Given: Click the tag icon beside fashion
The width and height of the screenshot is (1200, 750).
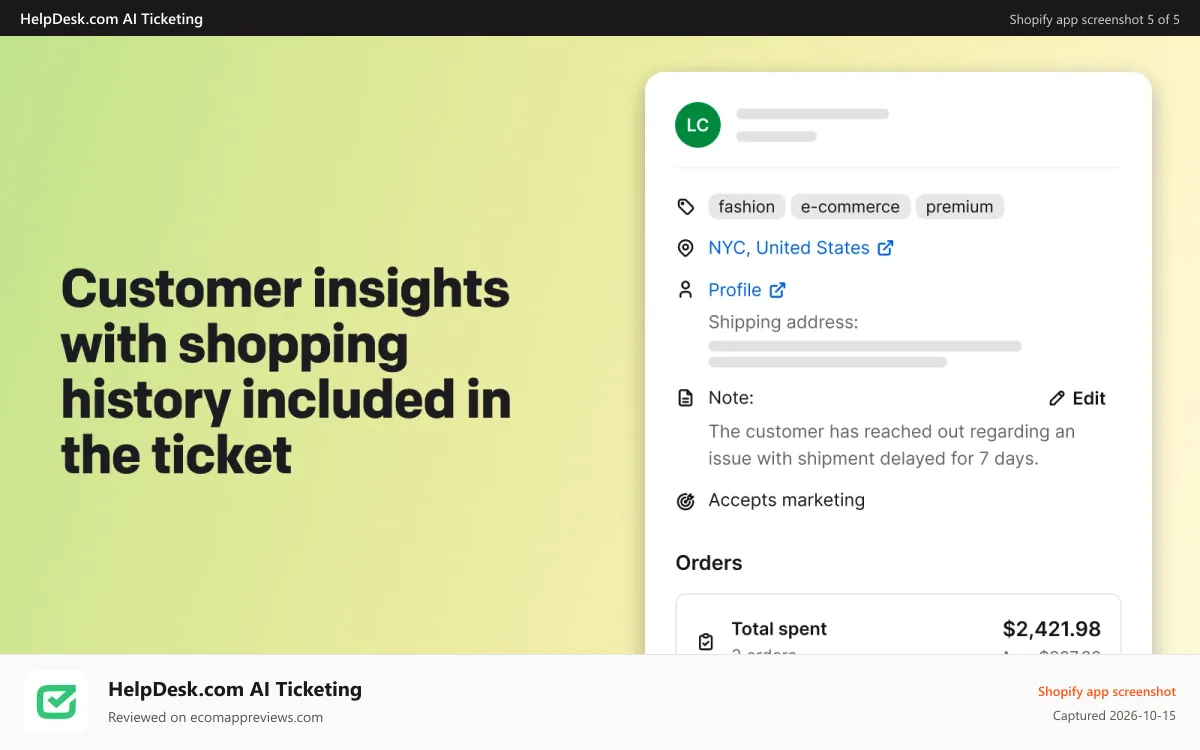Looking at the screenshot, I should tap(686, 207).
